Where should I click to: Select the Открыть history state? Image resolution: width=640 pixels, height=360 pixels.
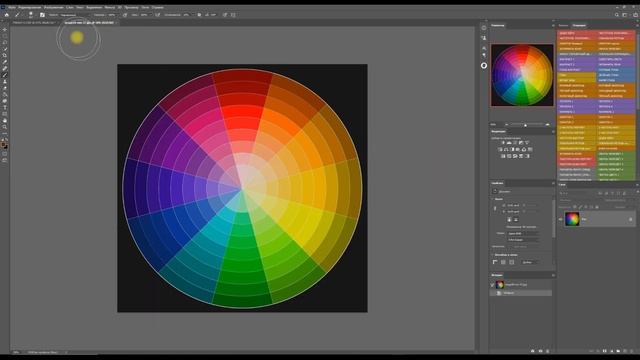521,293
